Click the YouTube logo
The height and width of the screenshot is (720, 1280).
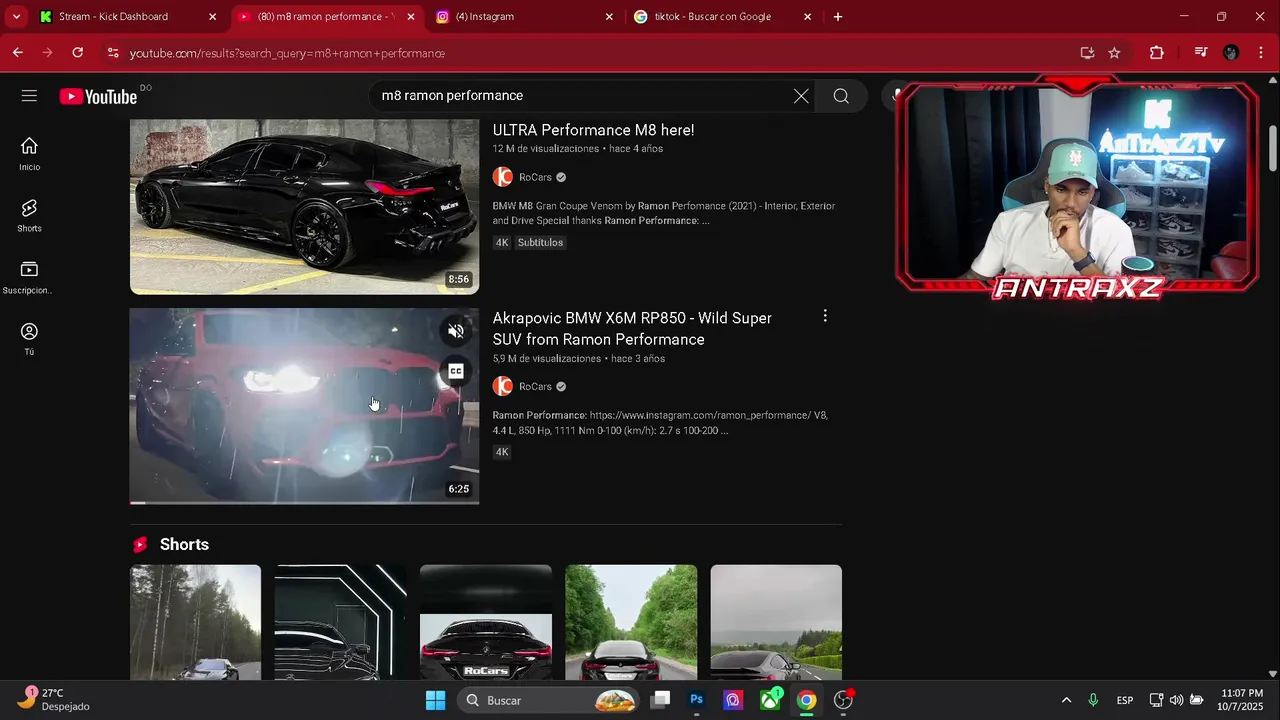(x=98, y=96)
